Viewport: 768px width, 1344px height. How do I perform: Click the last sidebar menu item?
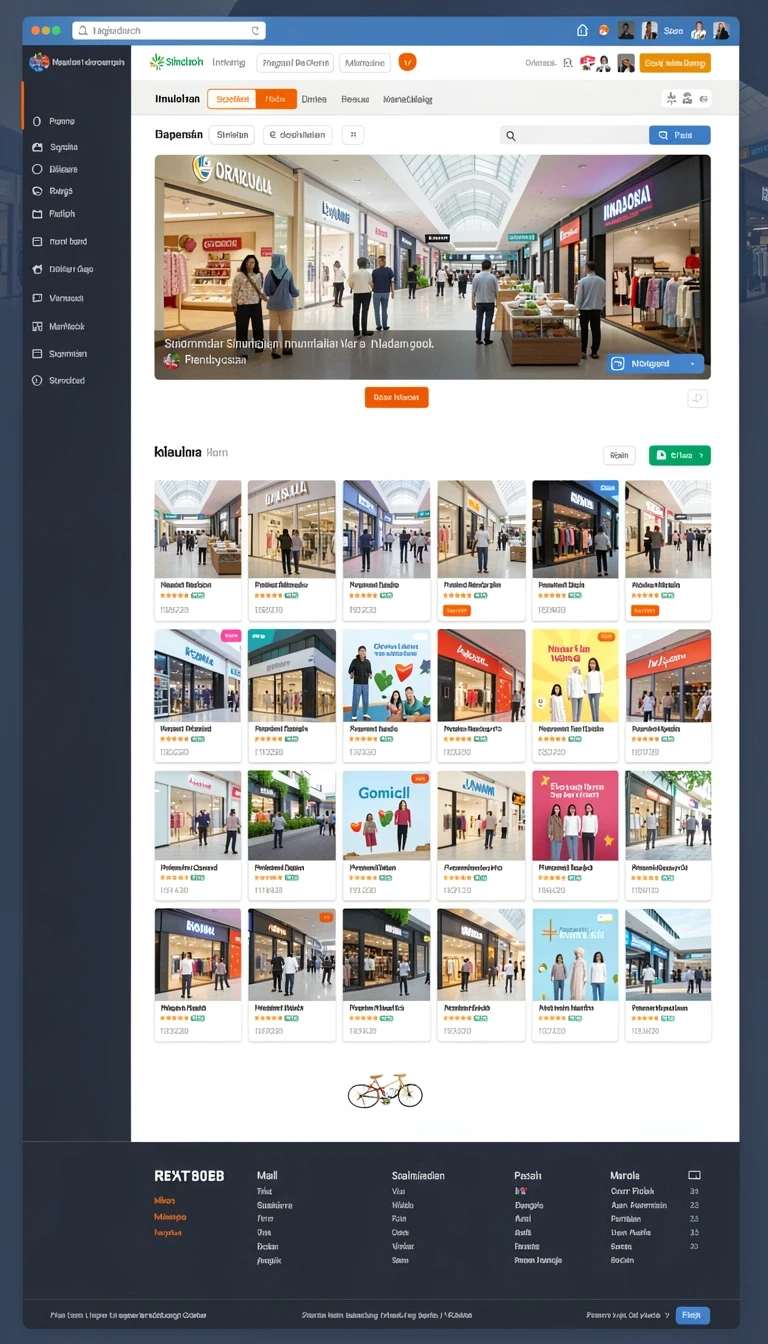[x=56, y=380]
